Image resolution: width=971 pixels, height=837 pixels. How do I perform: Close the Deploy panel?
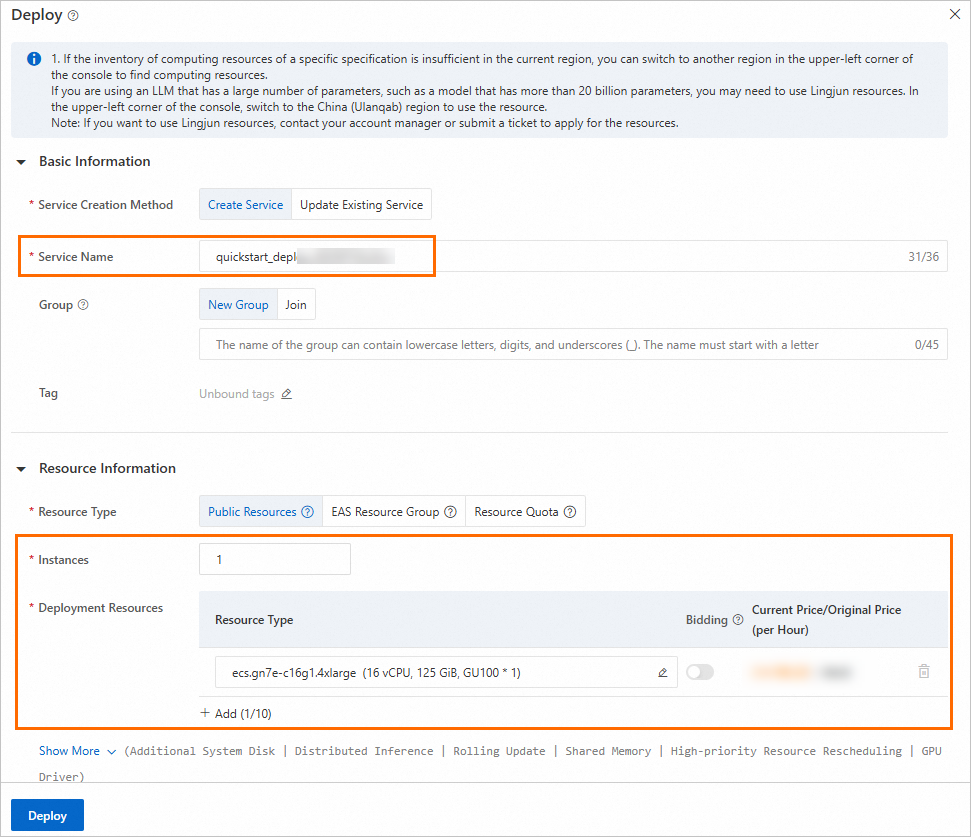(x=956, y=15)
